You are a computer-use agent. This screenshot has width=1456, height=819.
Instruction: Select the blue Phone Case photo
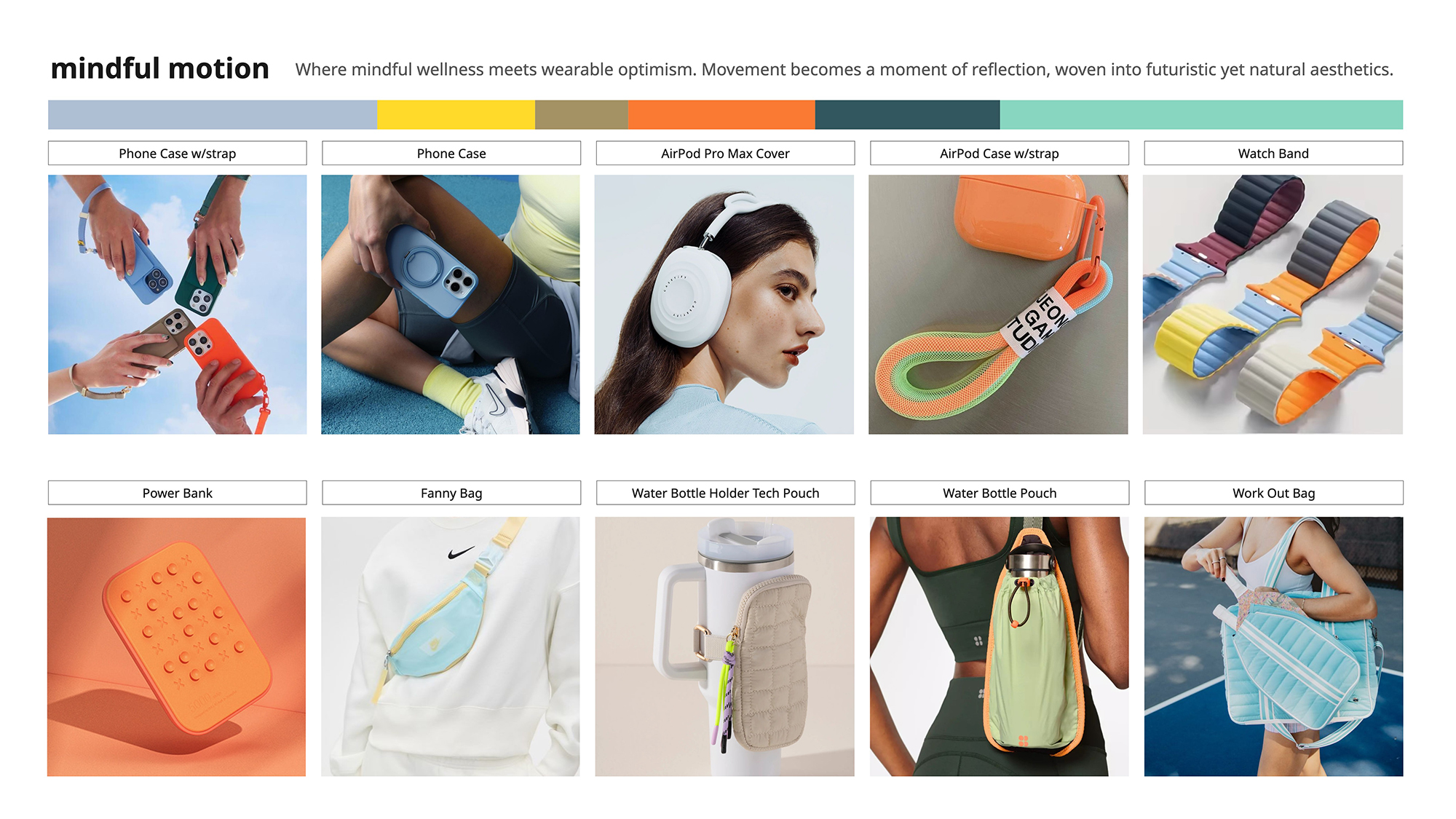click(x=451, y=304)
